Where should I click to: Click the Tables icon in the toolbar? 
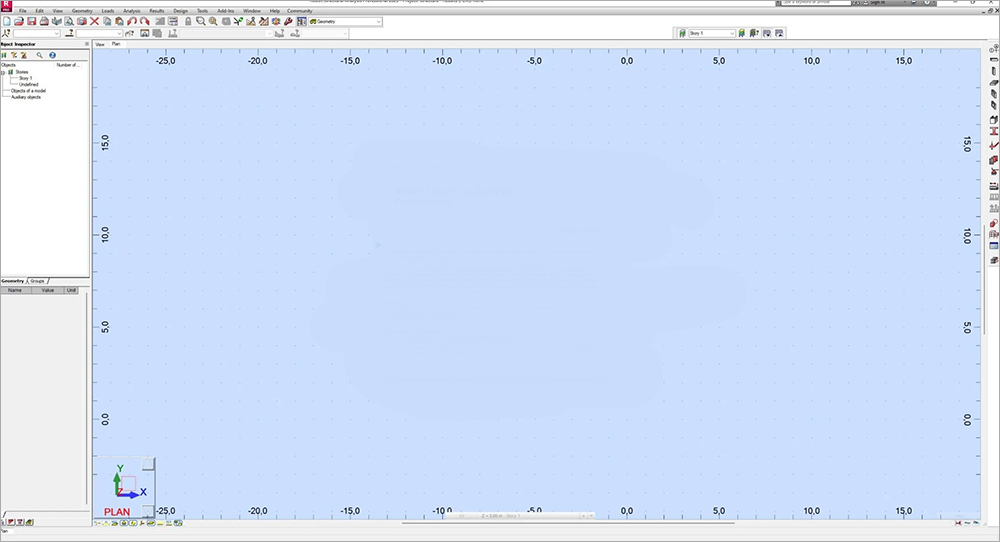[x=173, y=22]
